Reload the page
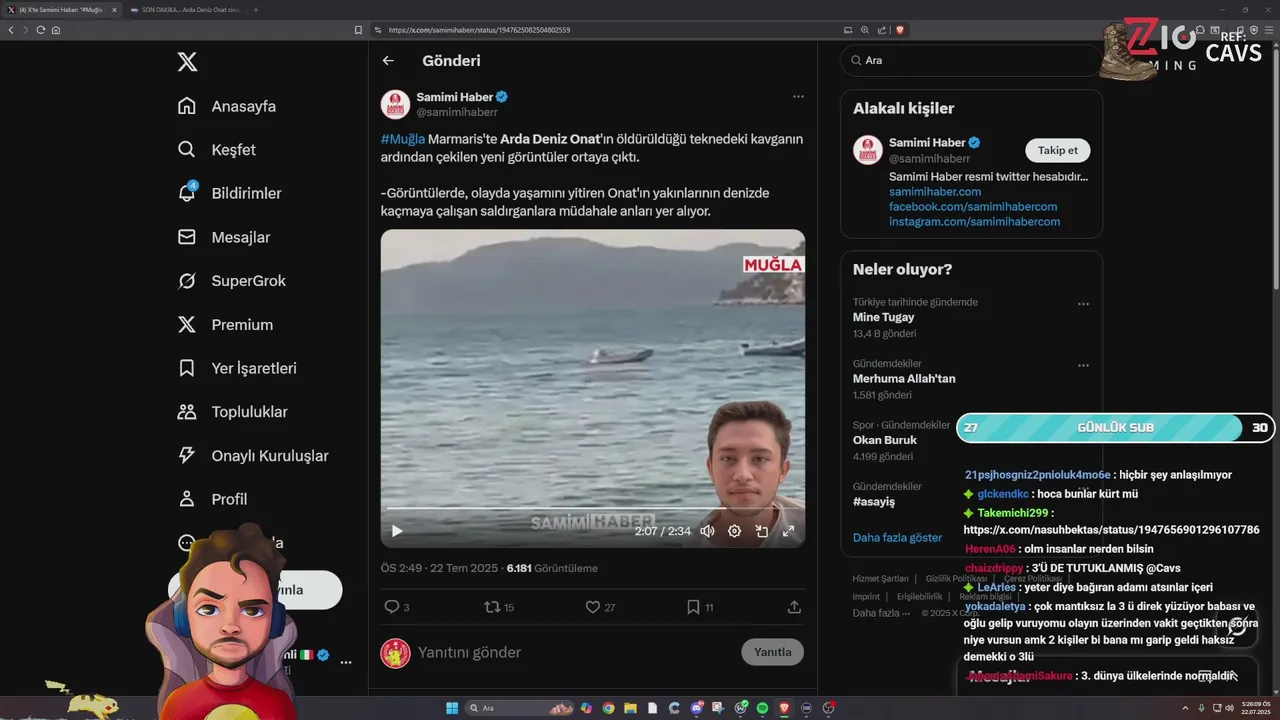 click(x=41, y=30)
